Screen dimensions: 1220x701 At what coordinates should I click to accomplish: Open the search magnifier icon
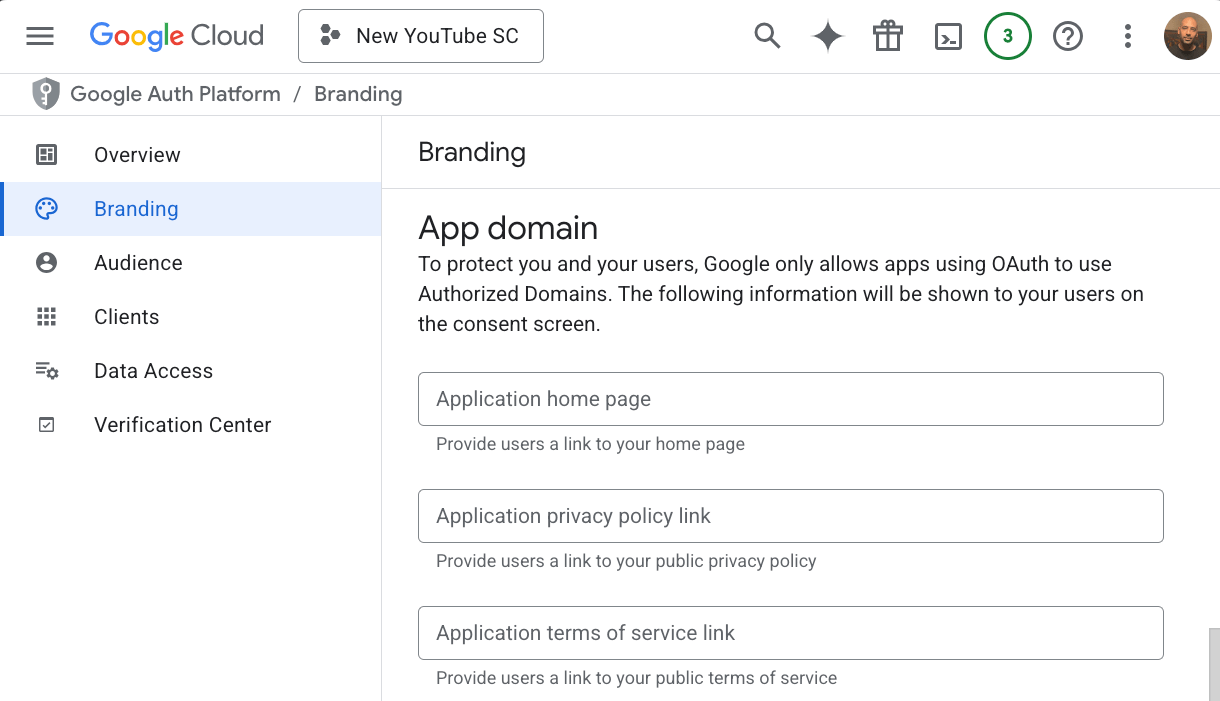(x=767, y=36)
